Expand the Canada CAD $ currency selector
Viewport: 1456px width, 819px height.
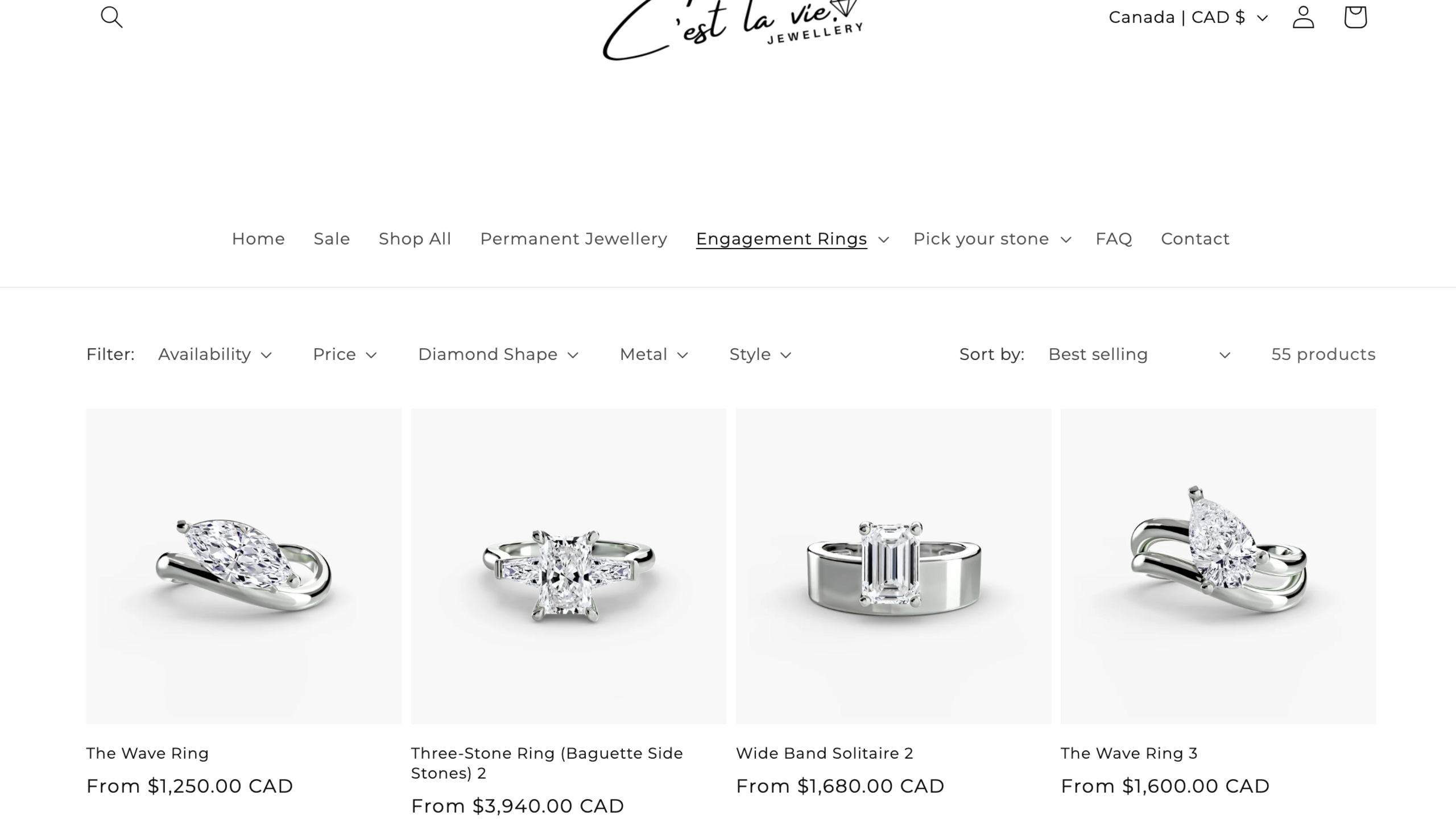[x=1188, y=18]
